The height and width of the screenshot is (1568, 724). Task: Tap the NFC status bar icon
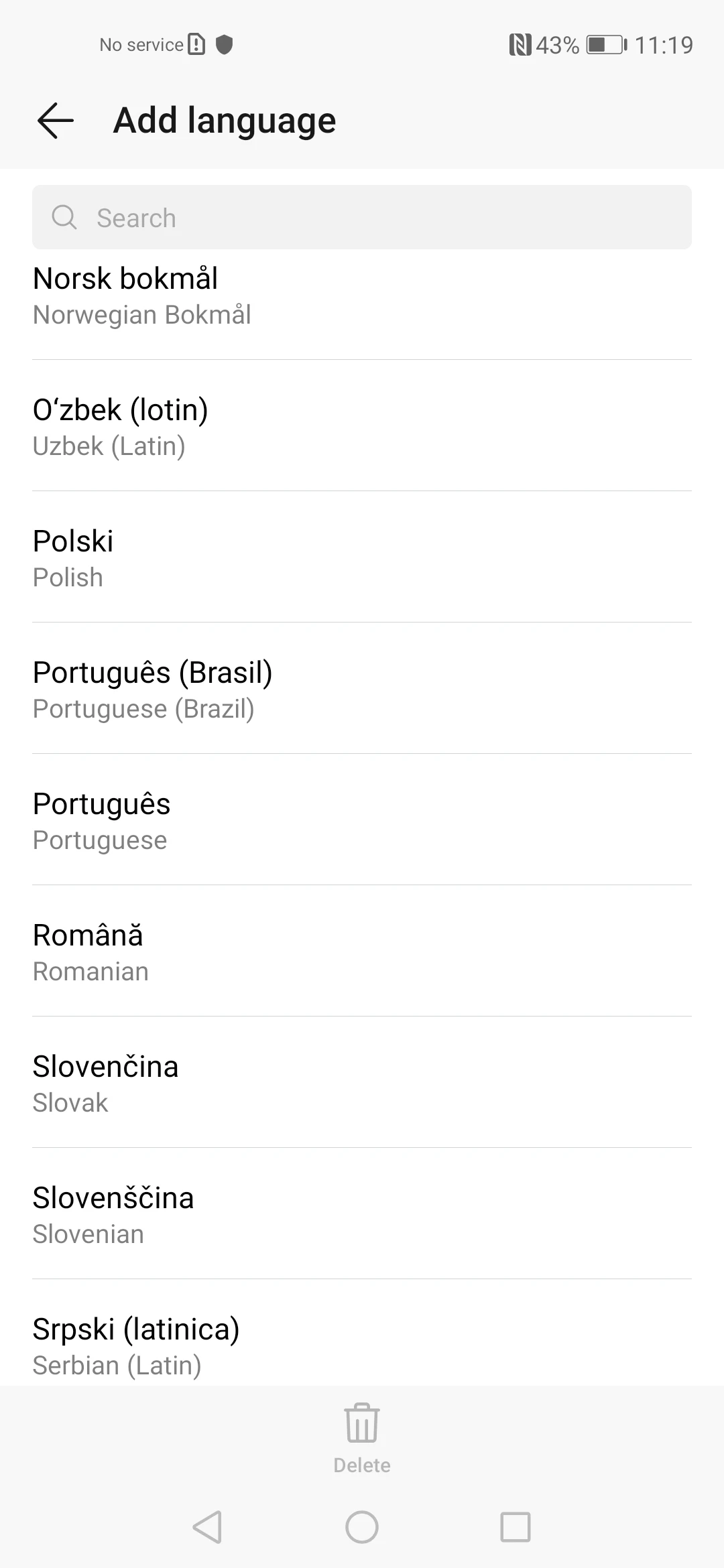(520, 45)
